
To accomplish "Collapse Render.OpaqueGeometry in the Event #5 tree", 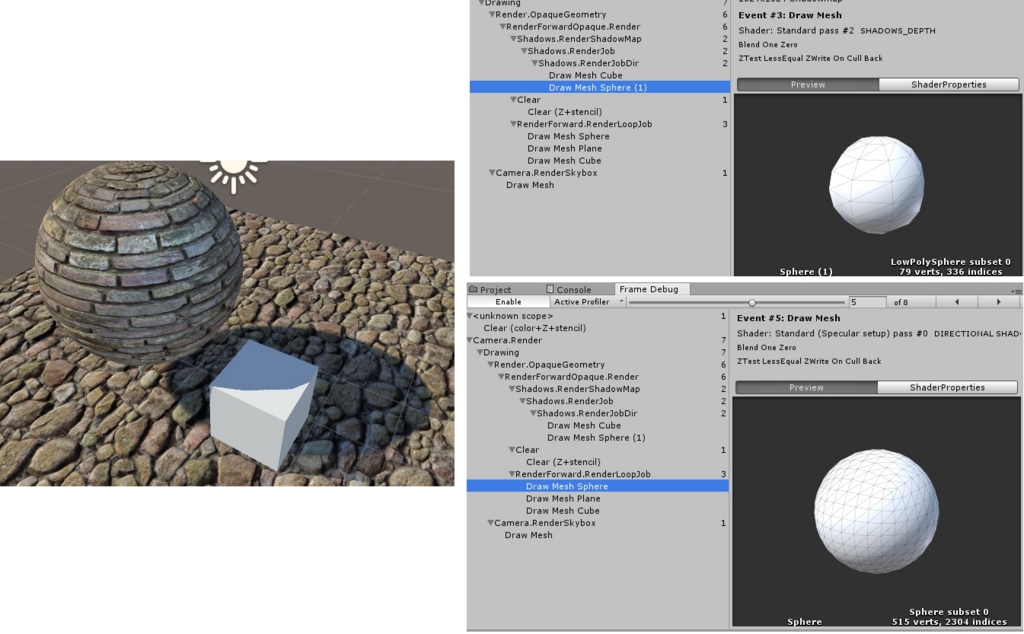I will 490,364.
